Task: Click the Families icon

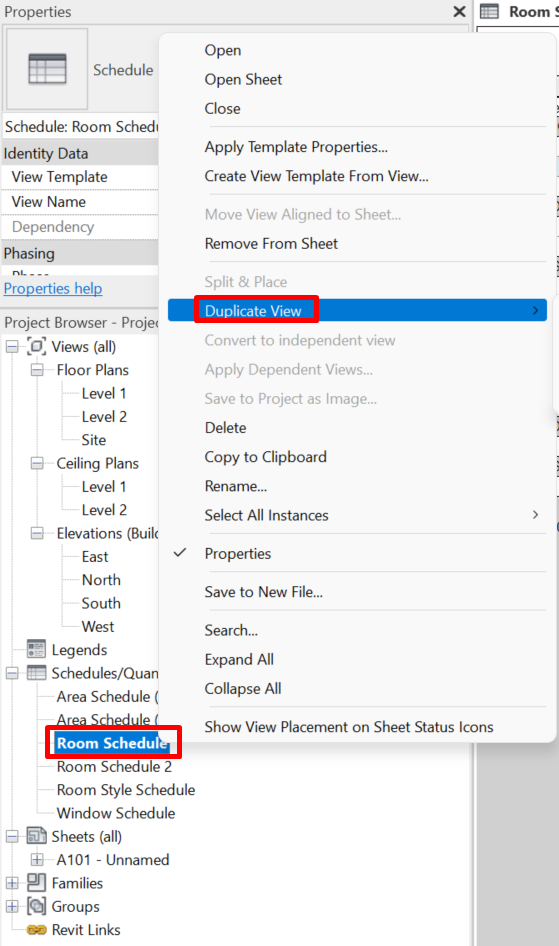Action: coord(36,883)
